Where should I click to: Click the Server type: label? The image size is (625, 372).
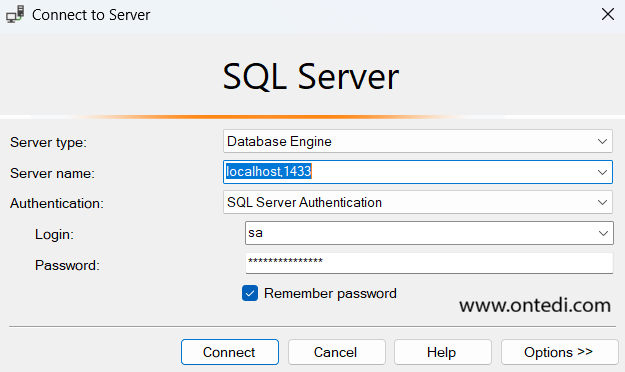click(48, 142)
